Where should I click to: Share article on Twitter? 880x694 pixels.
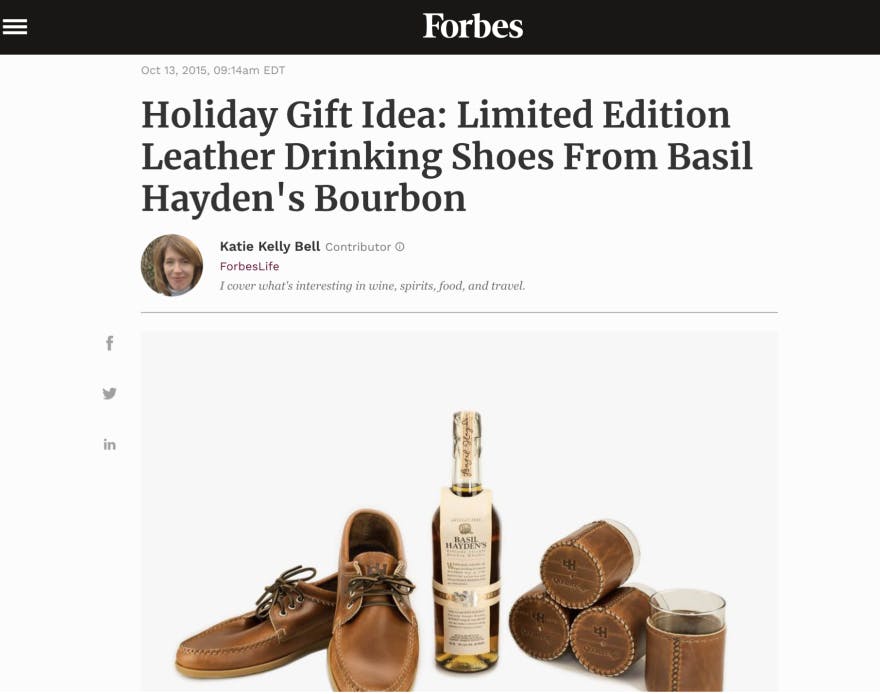point(109,393)
